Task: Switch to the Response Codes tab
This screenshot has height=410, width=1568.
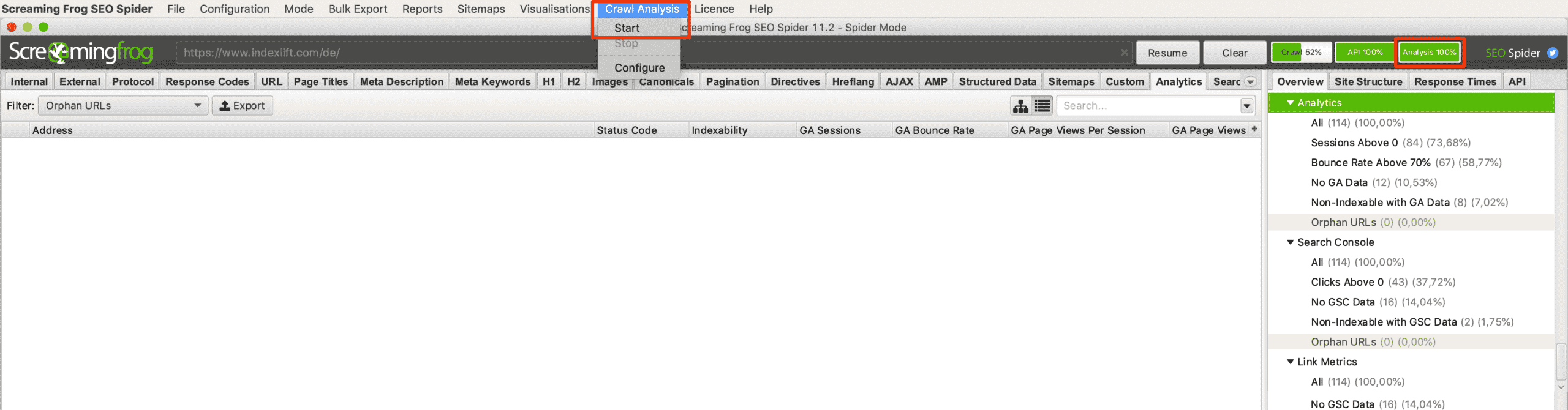Action: click(207, 82)
